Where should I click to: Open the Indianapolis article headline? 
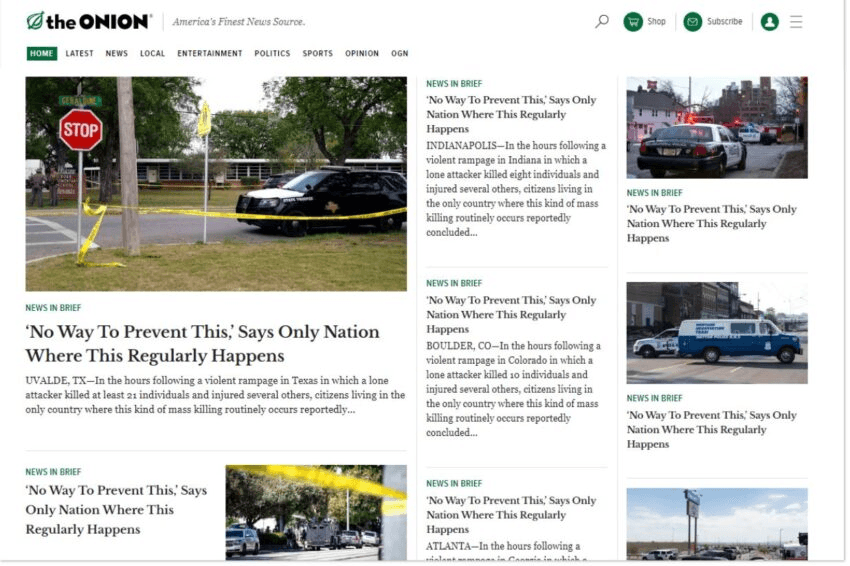(x=511, y=114)
